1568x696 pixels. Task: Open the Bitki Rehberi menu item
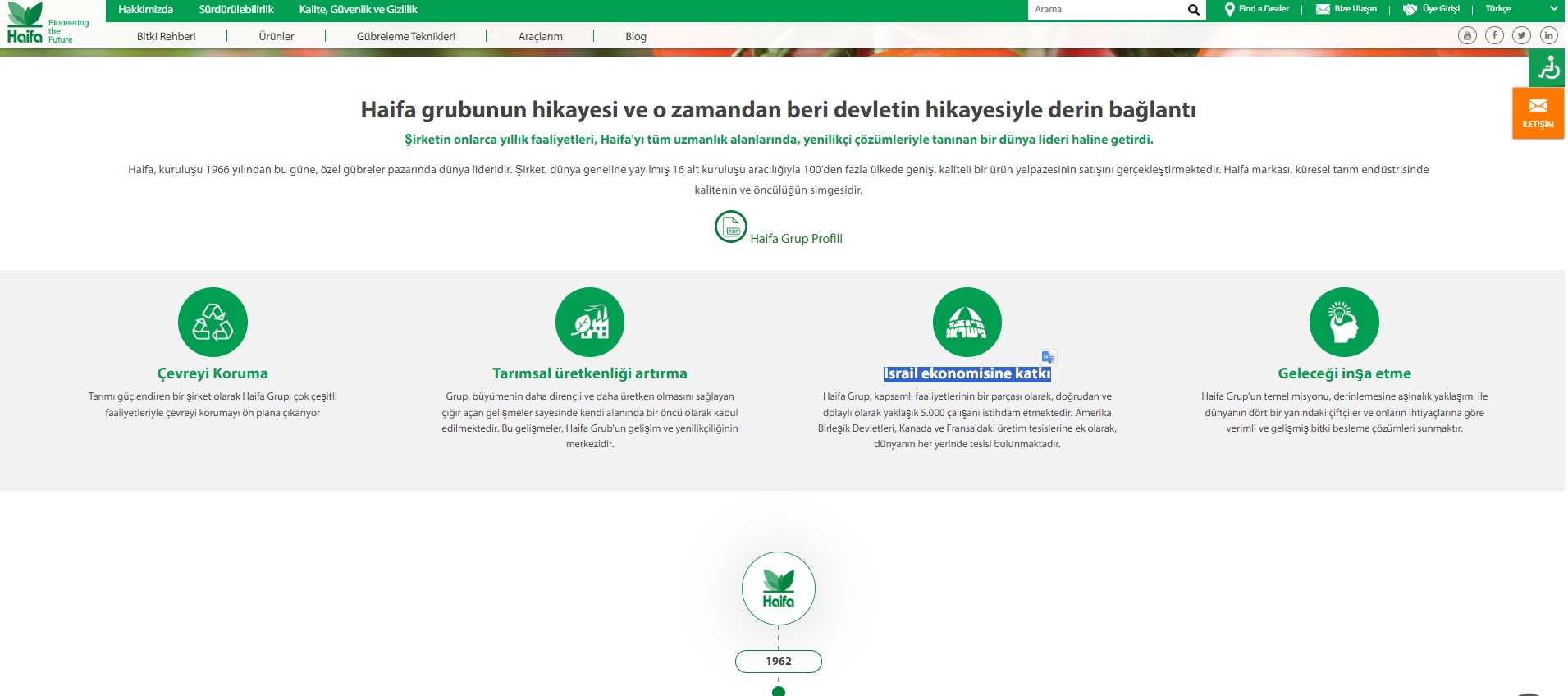[167, 36]
